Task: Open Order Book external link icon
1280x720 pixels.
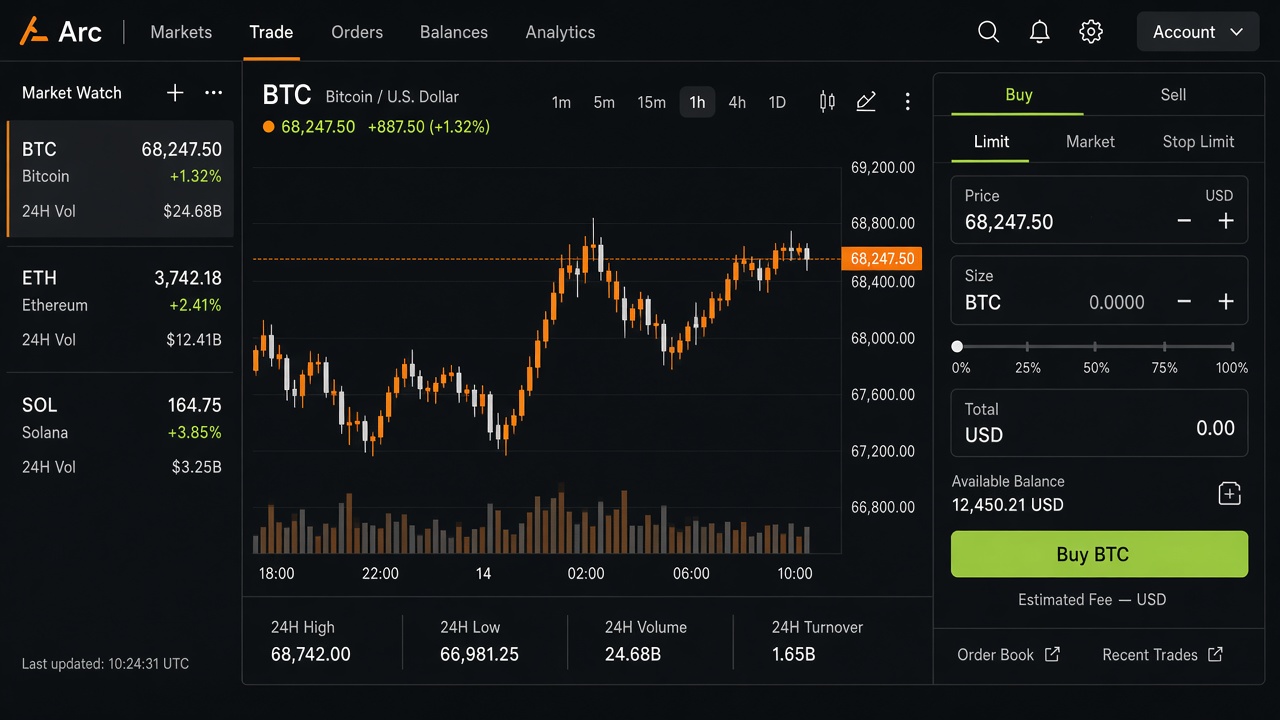Action: [x=1052, y=654]
